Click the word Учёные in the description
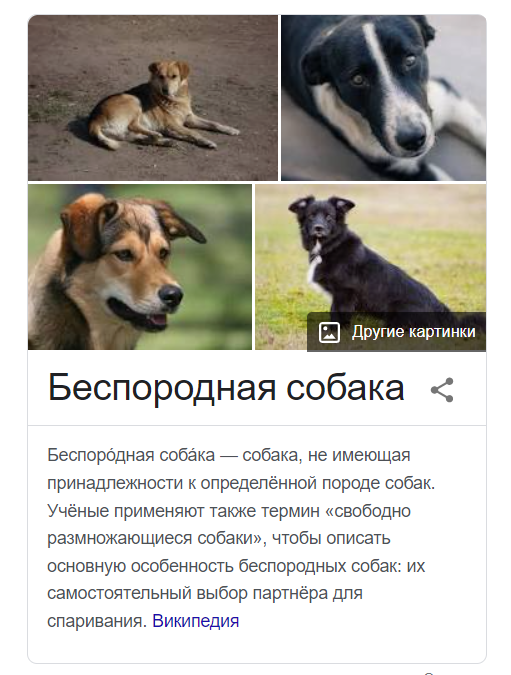The image size is (511, 675). [x=78, y=511]
